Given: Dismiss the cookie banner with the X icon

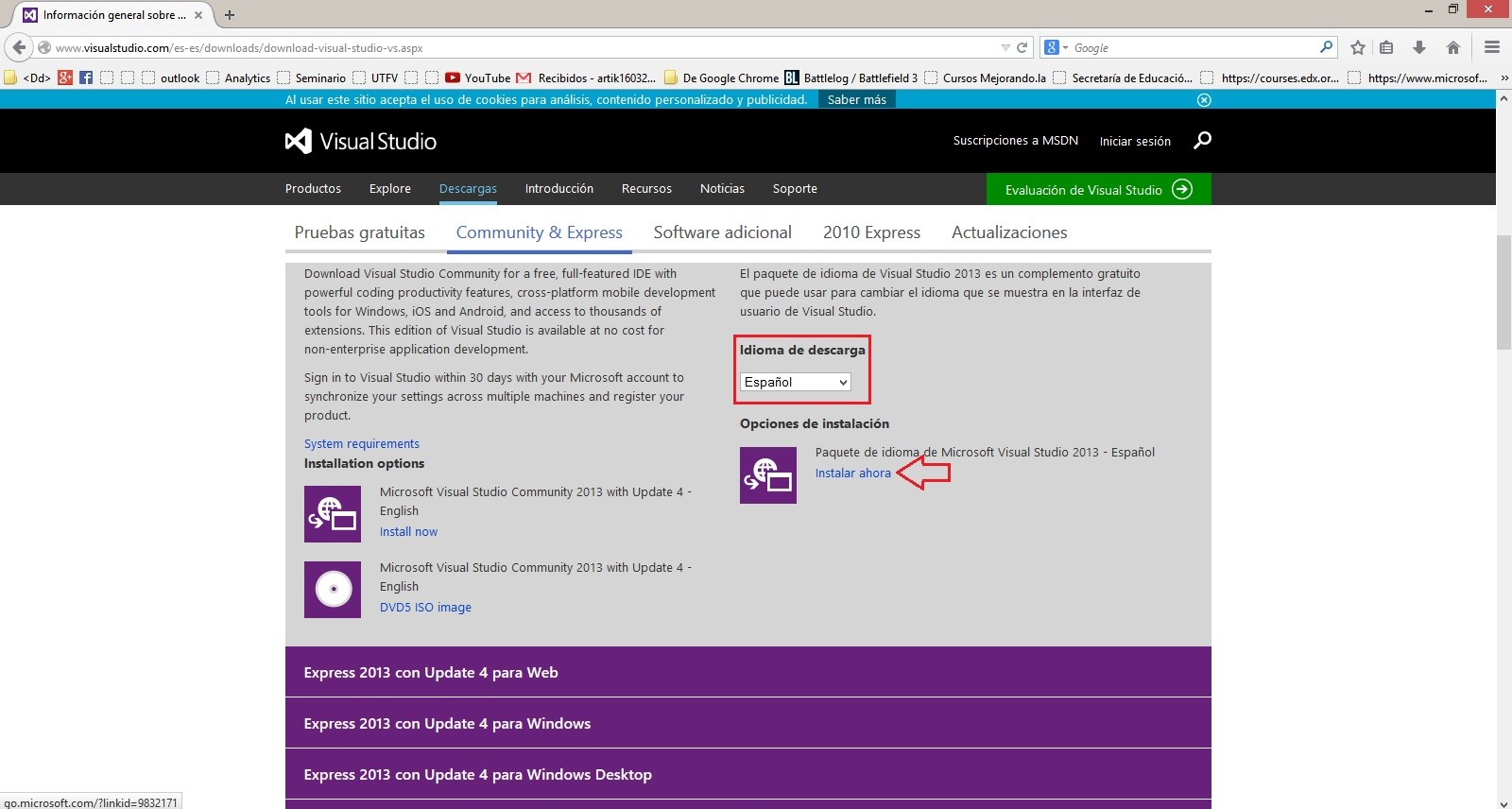Looking at the screenshot, I should 1204,100.
